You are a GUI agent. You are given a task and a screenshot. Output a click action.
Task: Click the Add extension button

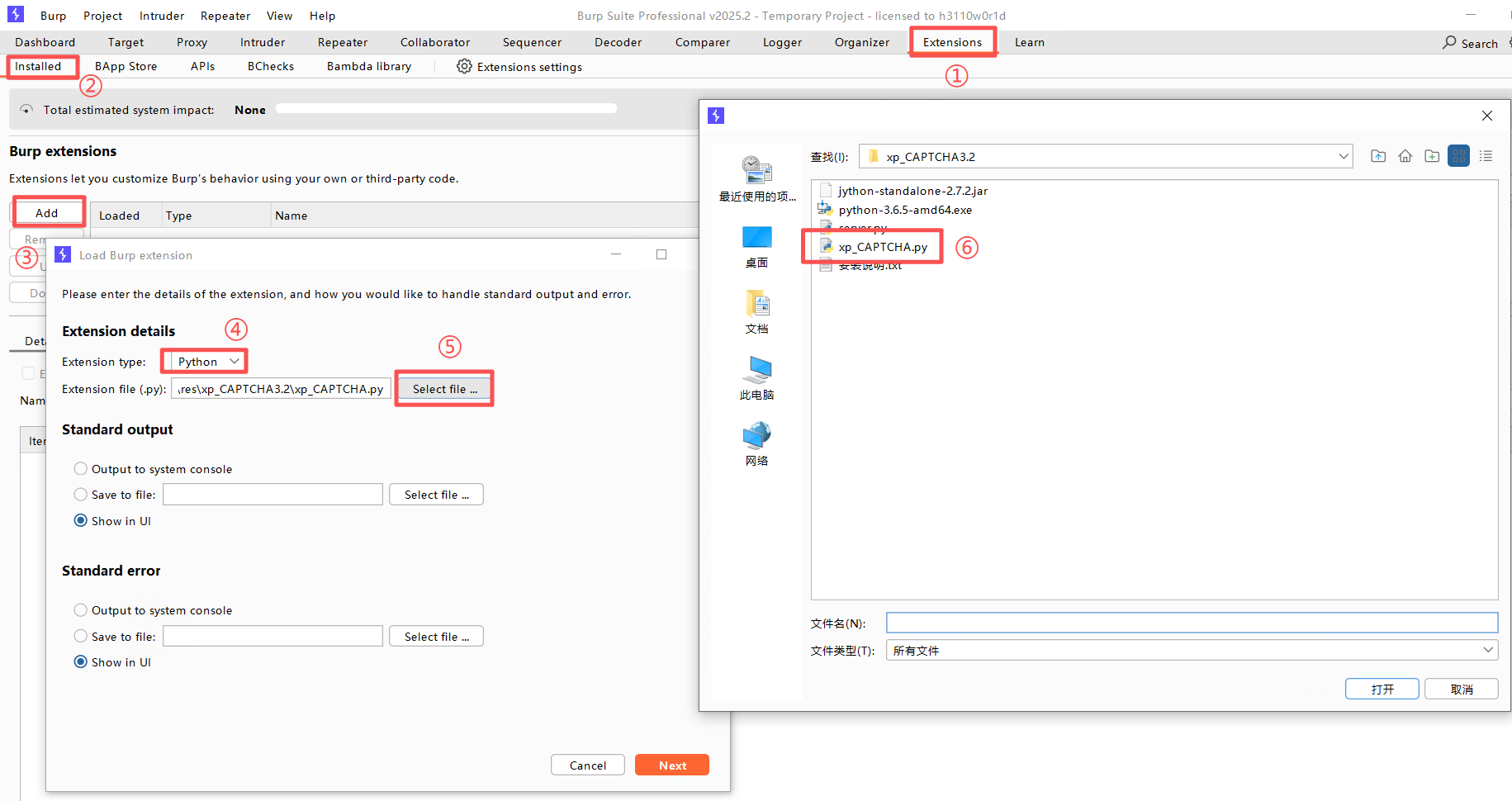tap(47, 213)
